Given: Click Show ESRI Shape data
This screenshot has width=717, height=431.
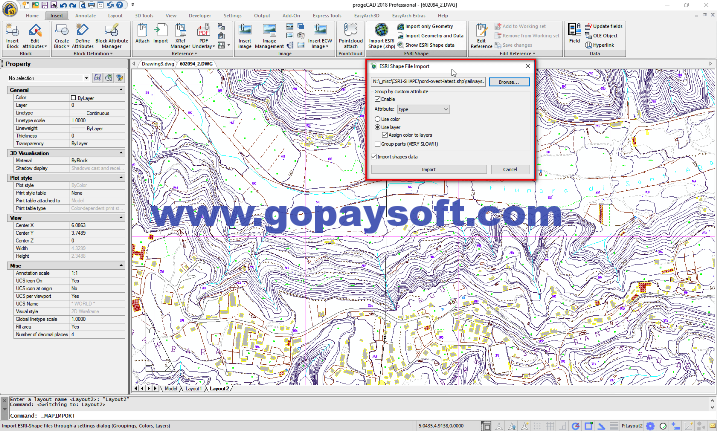Looking at the screenshot, I should click(x=426, y=45).
